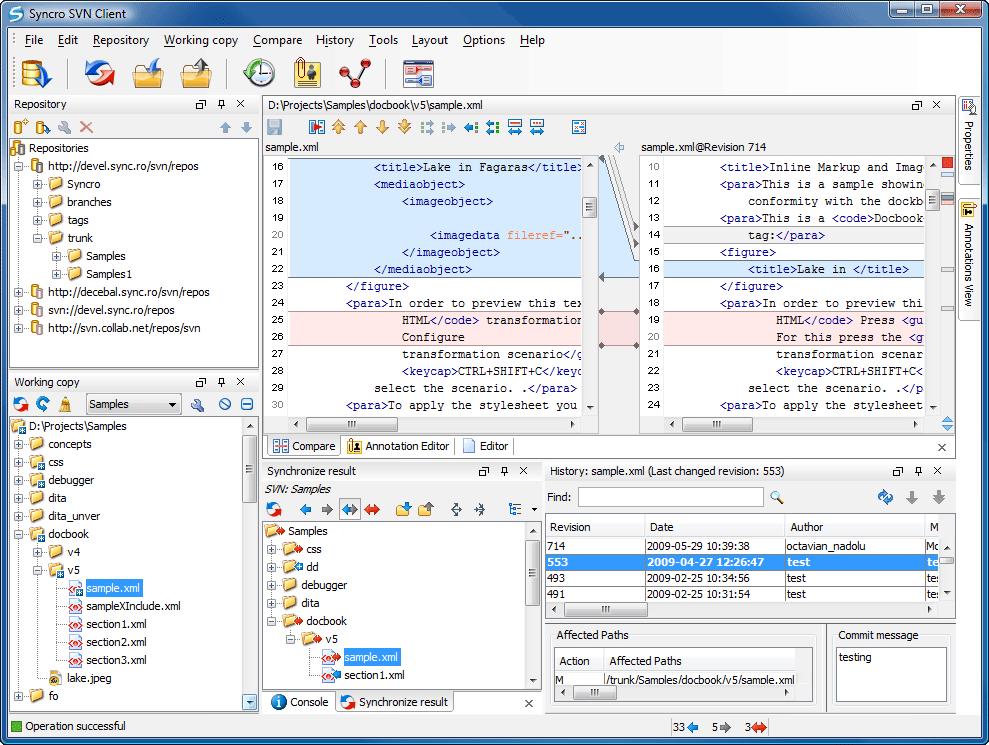Open the Revision Graph icon

pos(355,73)
